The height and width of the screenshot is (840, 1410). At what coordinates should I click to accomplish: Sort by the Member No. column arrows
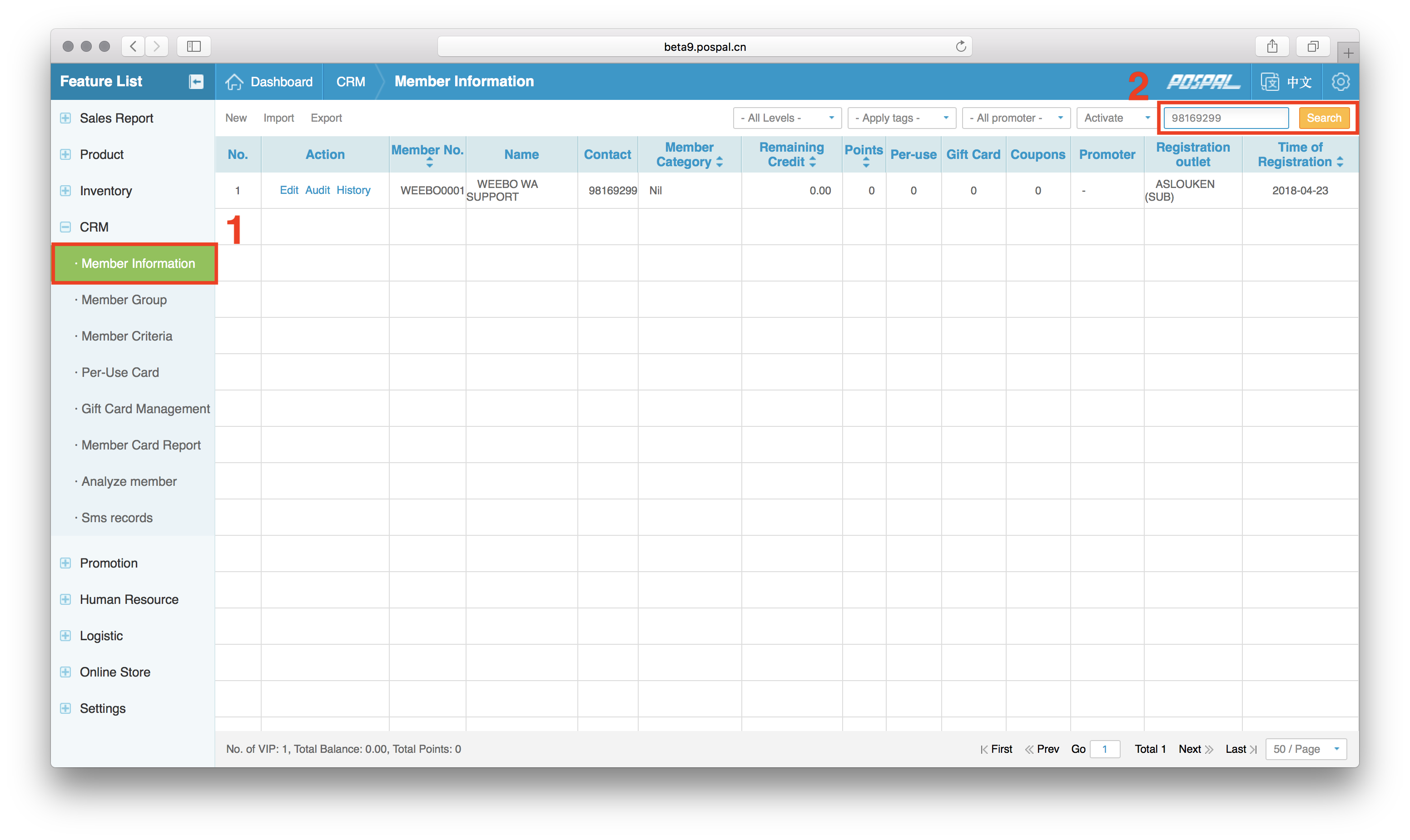[x=429, y=163]
